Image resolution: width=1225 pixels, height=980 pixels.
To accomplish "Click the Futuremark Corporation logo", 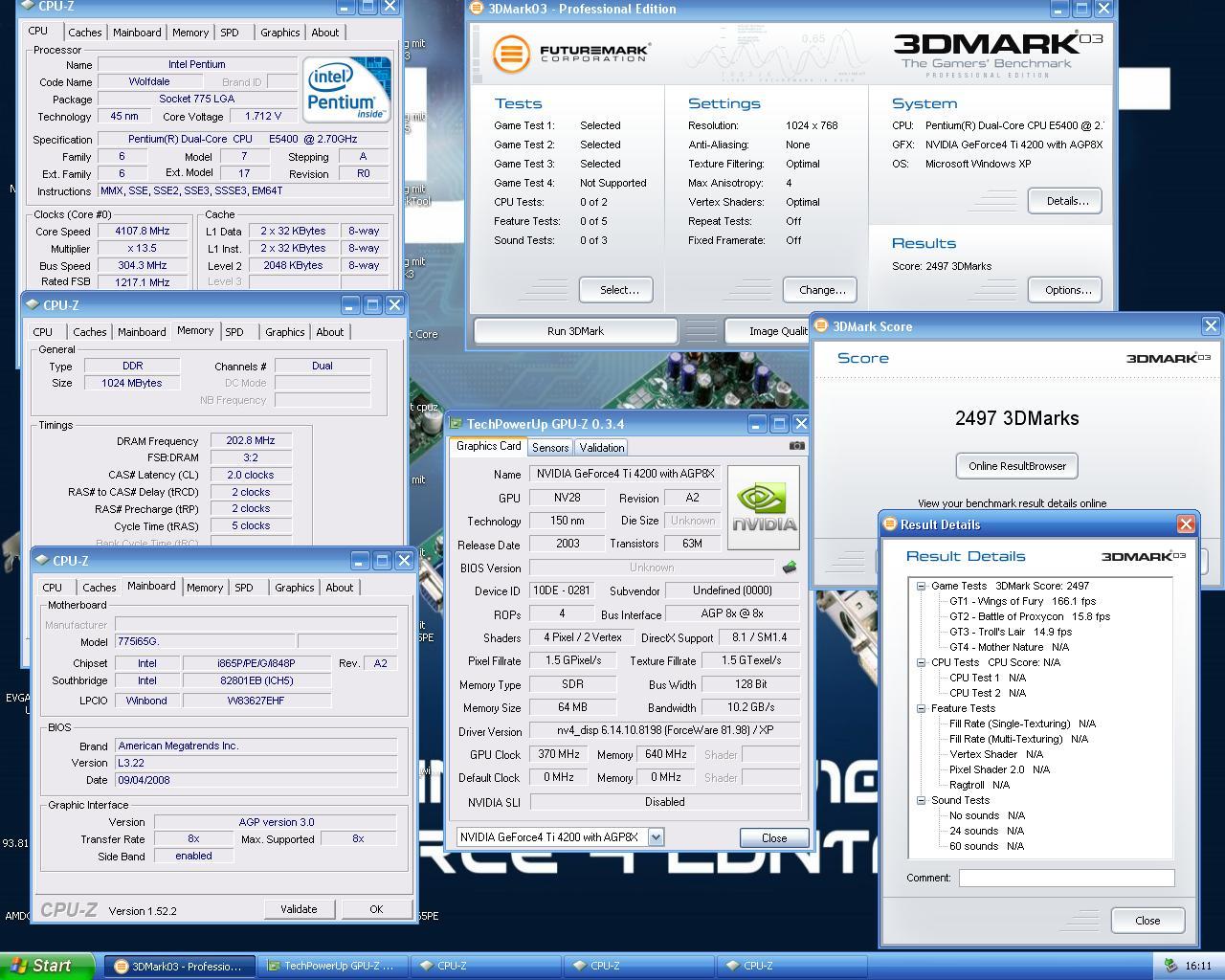I will [571, 53].
